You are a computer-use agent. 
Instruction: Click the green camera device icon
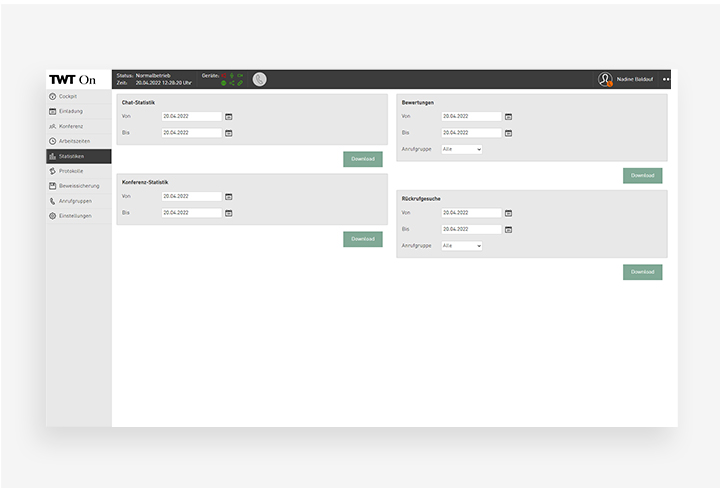tap(240, 75)
